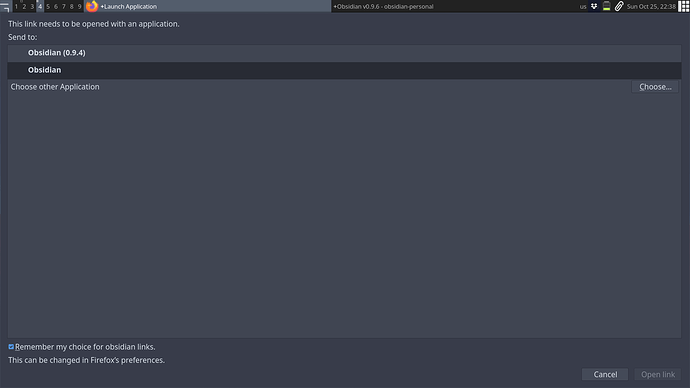Image resolution: width=690 pixels, height=388 pixels.
Task: Select the highlighted Obsidian entry
Action: pos(344,70)
